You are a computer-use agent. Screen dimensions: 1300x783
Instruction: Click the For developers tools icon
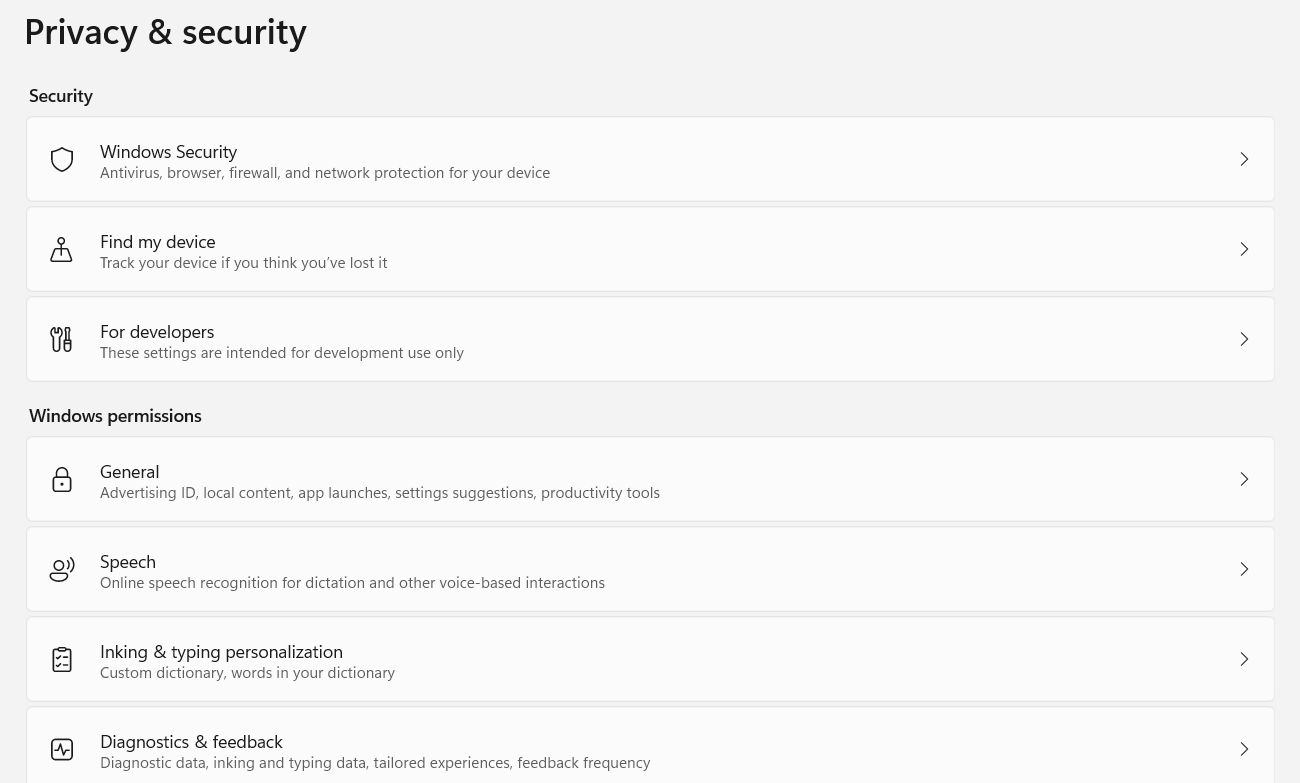tap(62, 339)
